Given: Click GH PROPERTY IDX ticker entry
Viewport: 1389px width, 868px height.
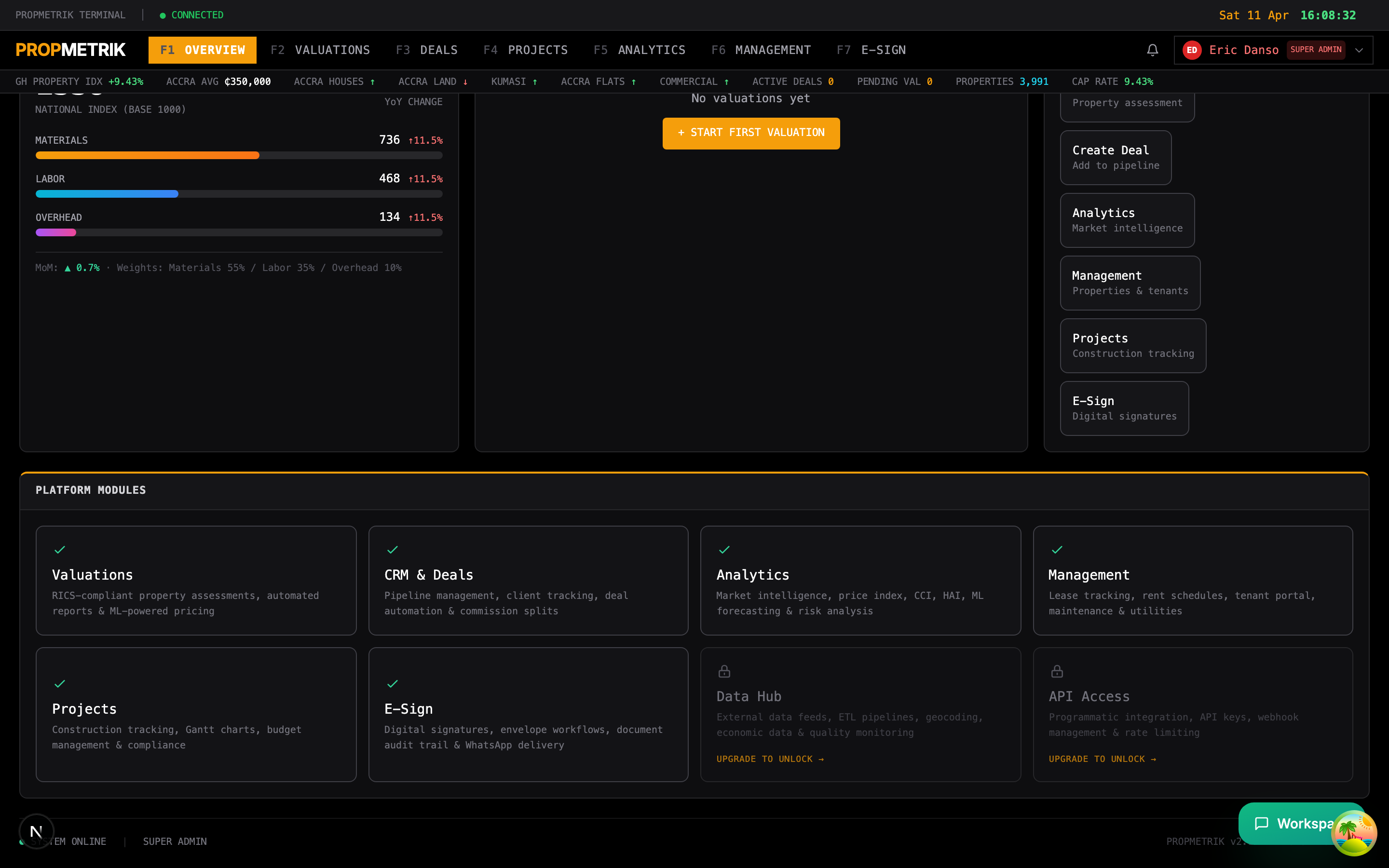Looking at the screenshot, I should click(79, 81).
